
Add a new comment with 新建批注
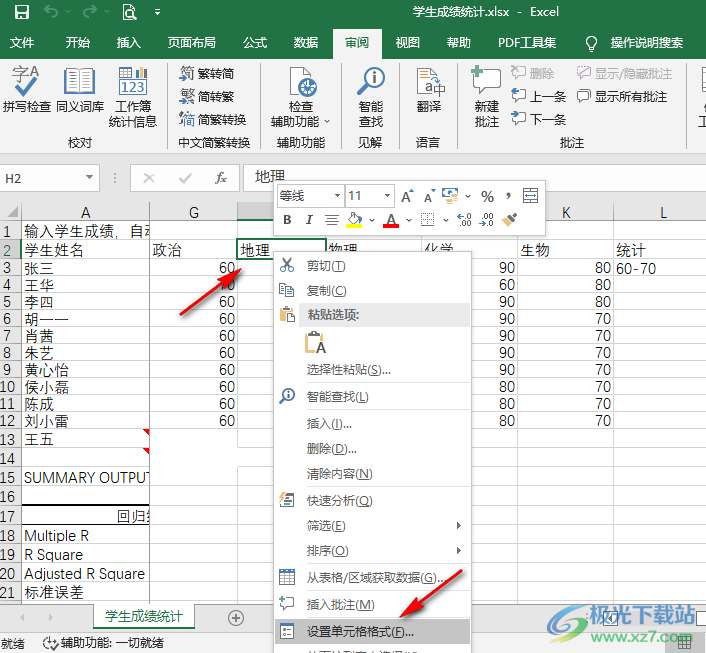[x=486, y=96]
